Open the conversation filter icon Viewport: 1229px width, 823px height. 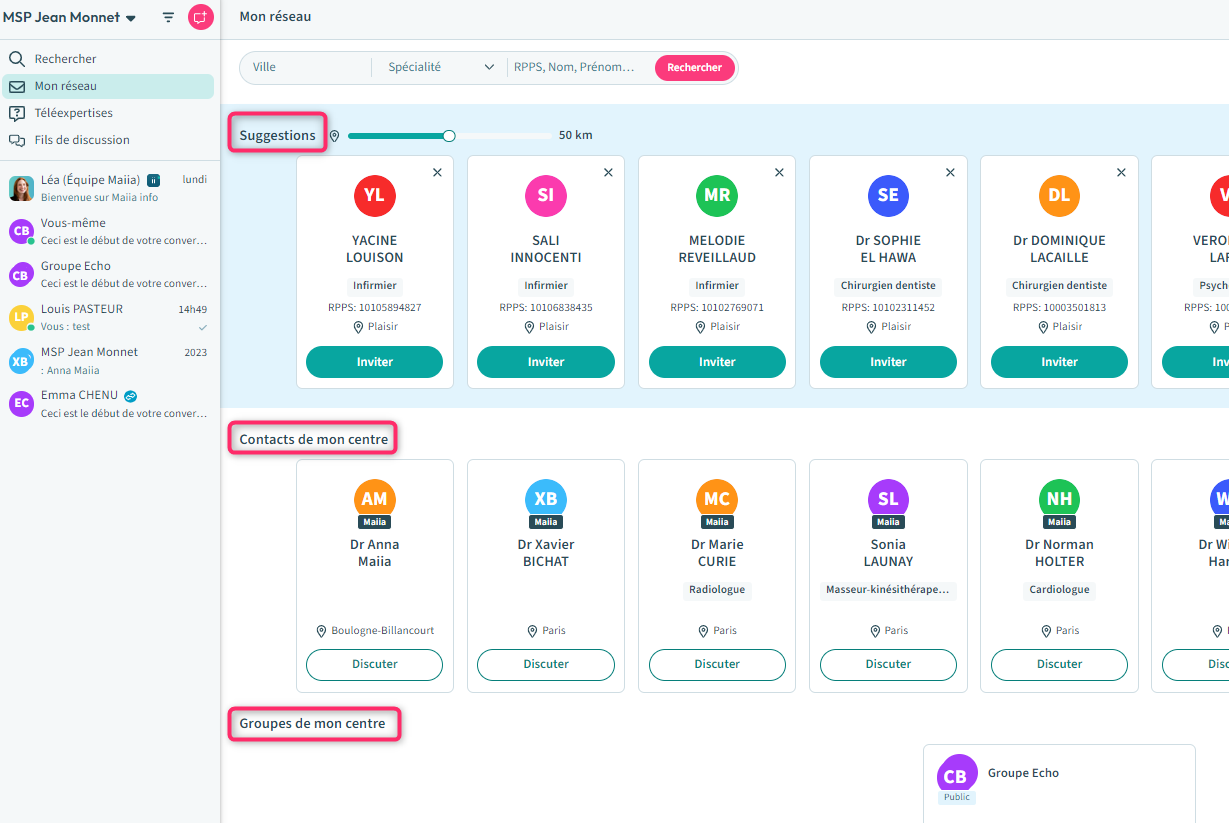pyautogui.click(x=168, y=17)
